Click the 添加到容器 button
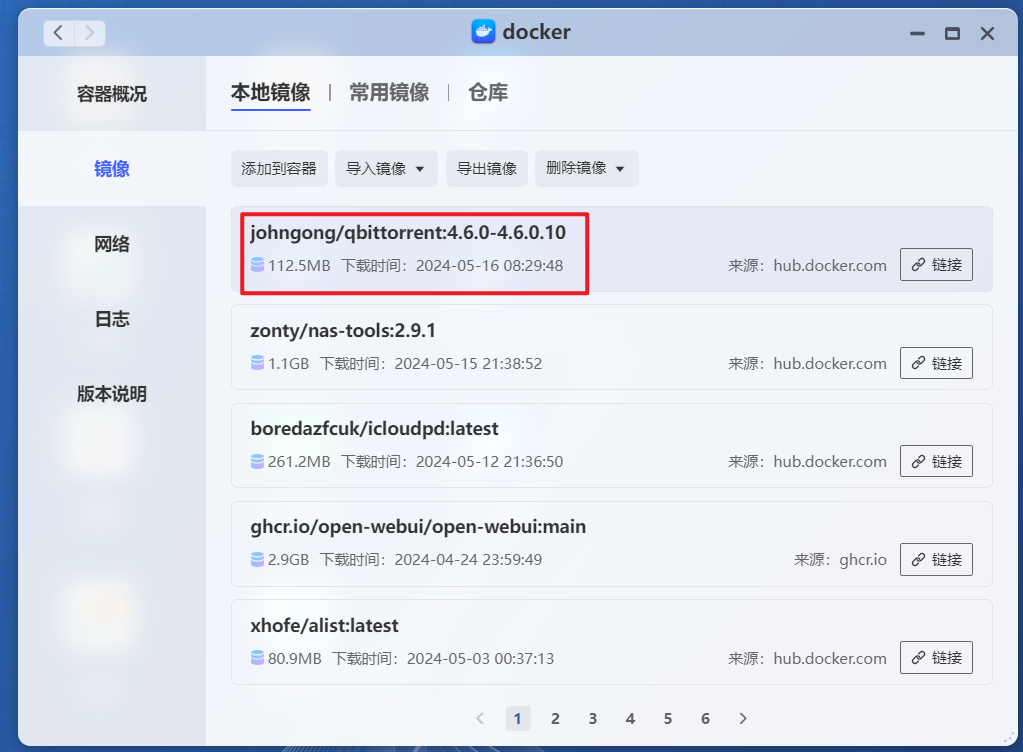This screenshot has width=1023, height=752. (x=279, y=168)
